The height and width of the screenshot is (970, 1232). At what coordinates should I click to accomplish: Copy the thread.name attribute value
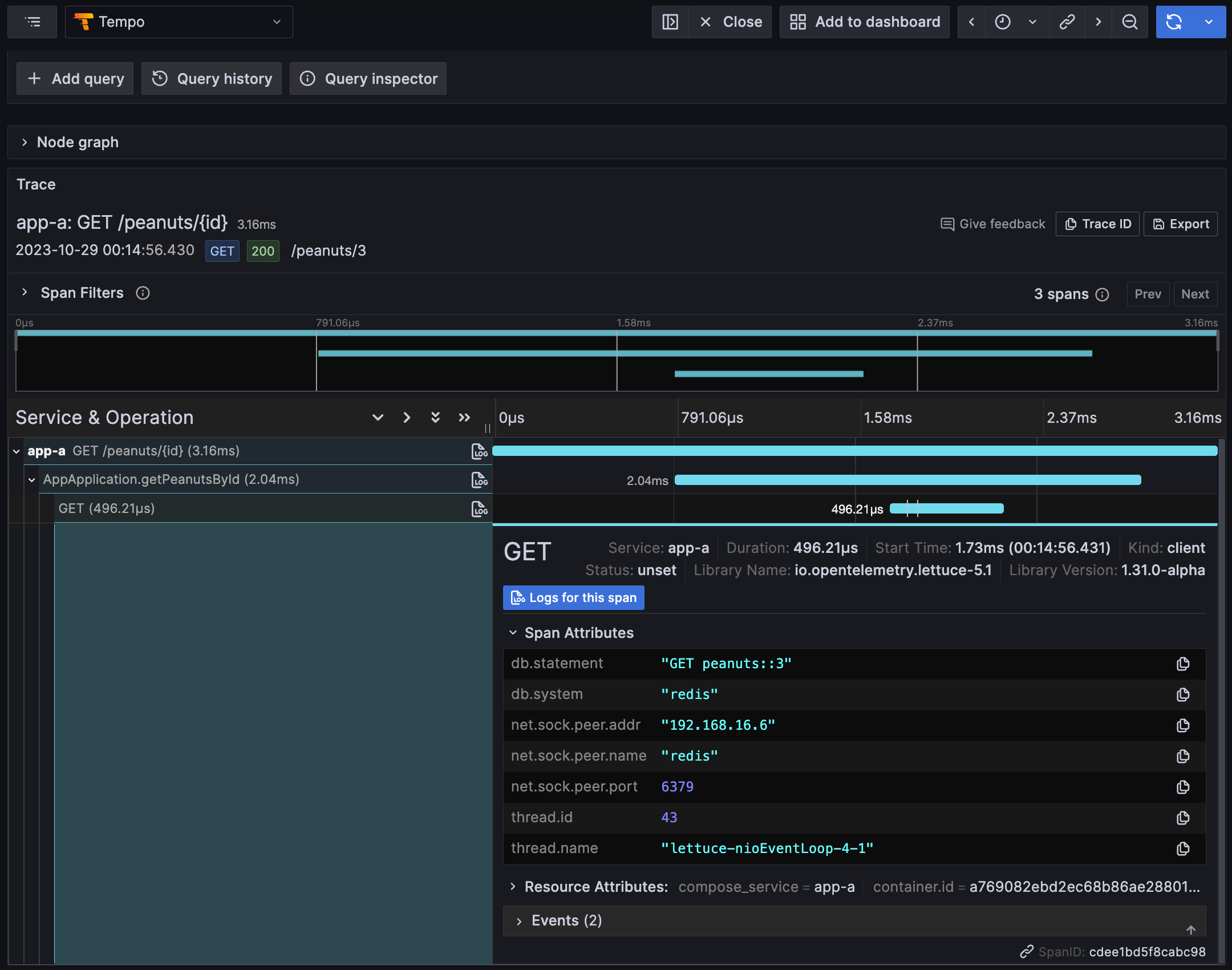tap(1183, 848)
